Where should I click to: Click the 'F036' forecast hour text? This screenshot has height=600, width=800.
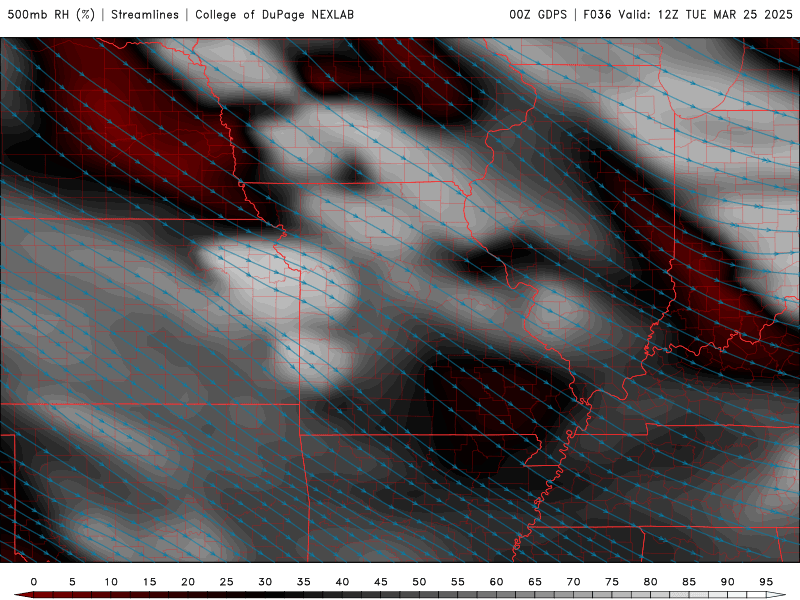pyautogui.click(x=597, y=15)
